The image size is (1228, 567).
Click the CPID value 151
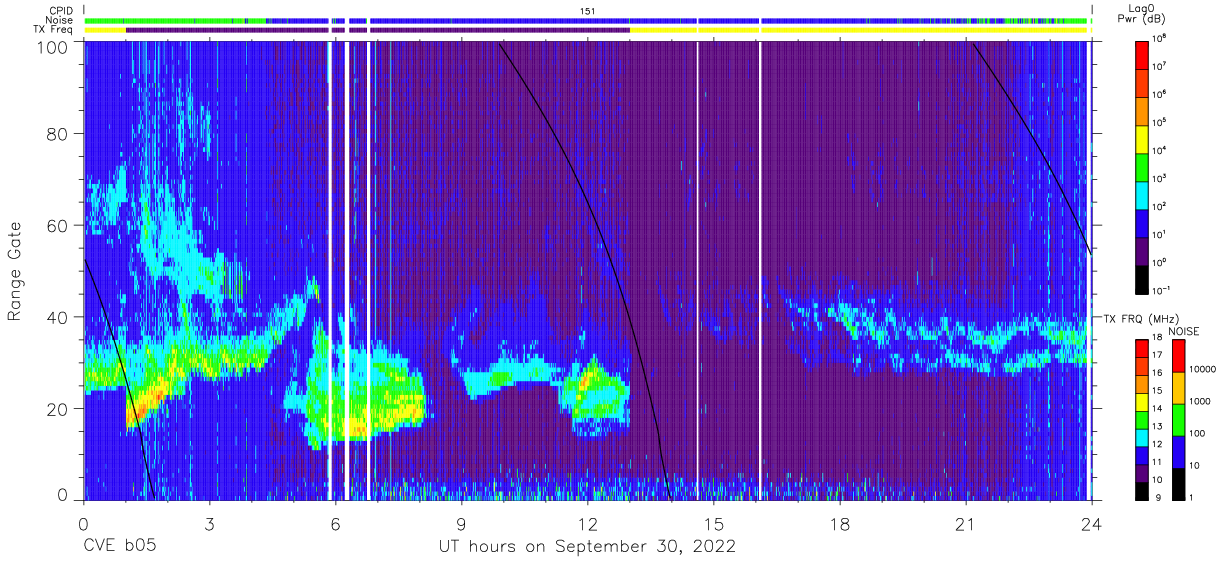coord(587,11)
